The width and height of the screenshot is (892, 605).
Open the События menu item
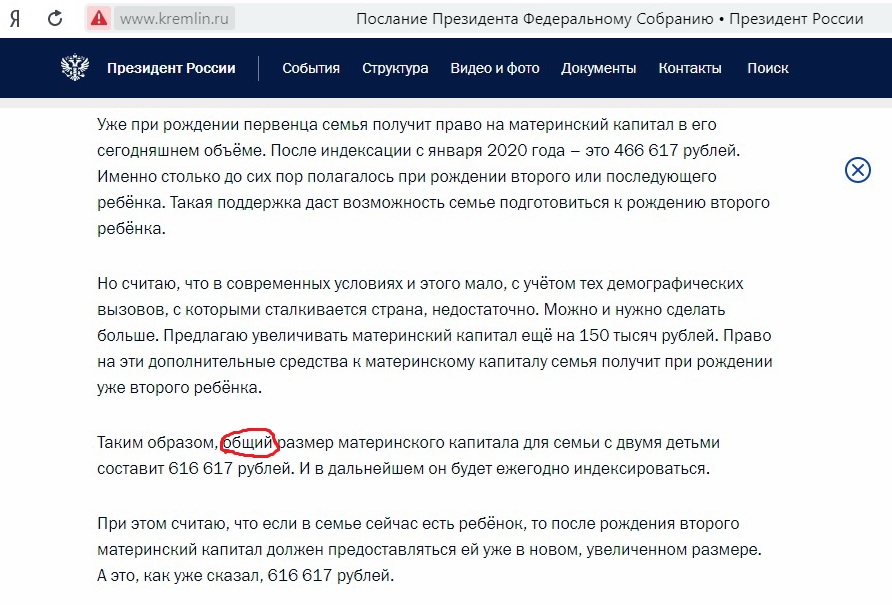tap(311, 68)
